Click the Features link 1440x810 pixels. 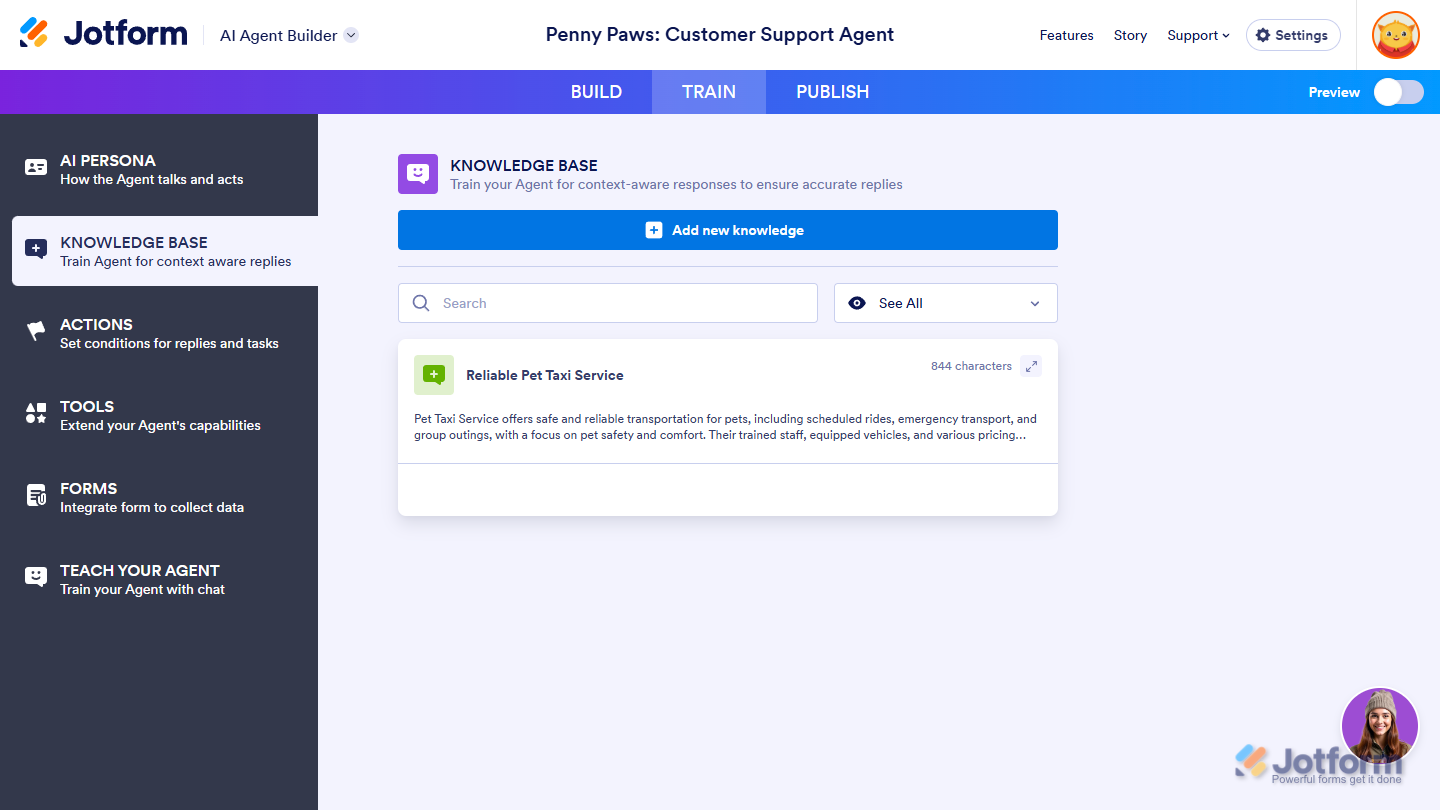point(1066,35)
